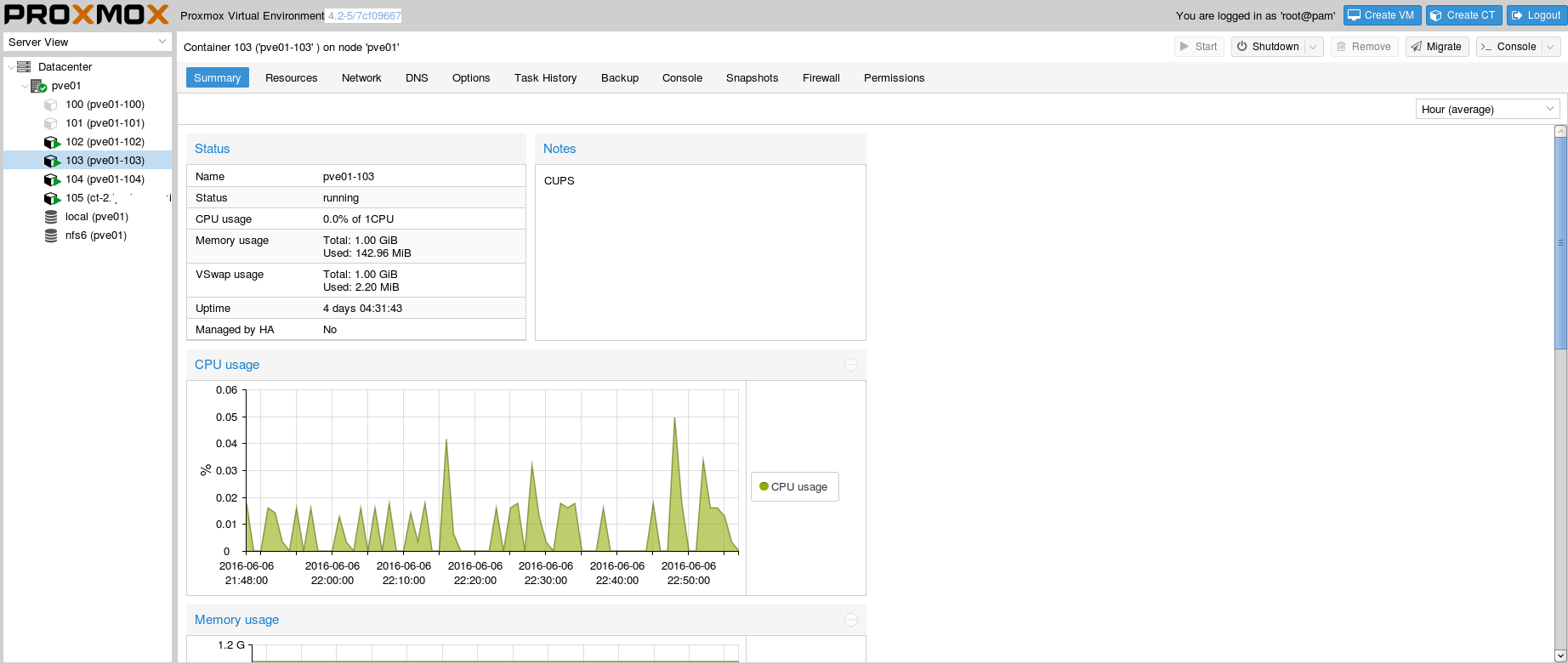Select the Summary tab
The image size is (1568, 664).
[x=218, y=77]
